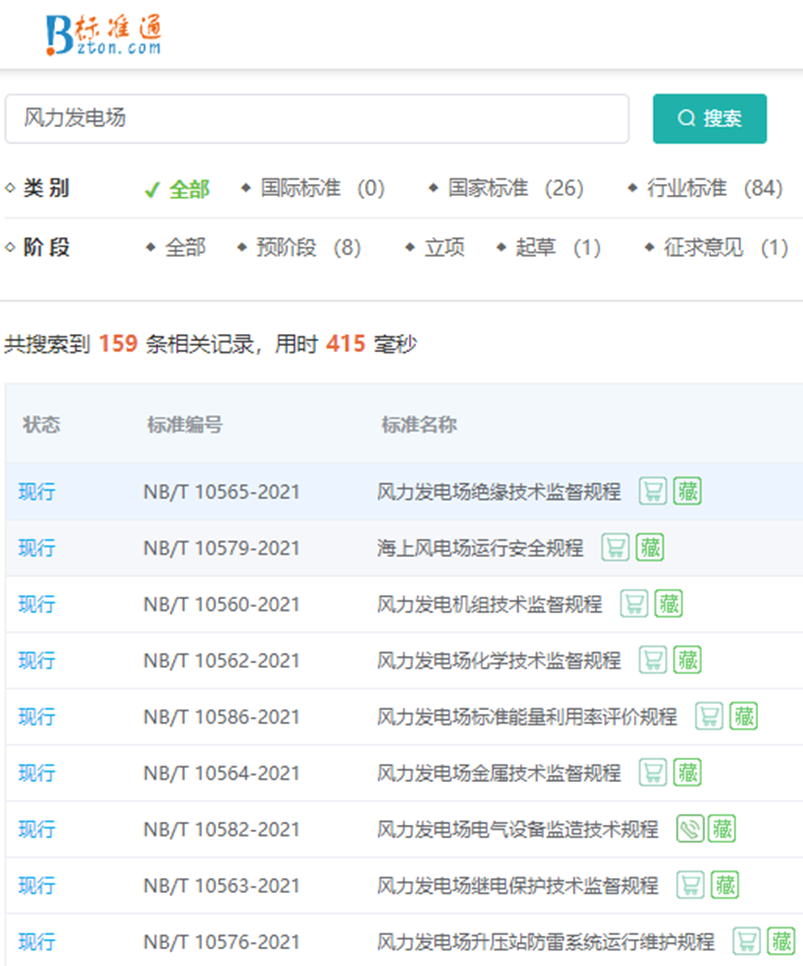Filter stage by 征求意见 (1)

tap(716, 248)
